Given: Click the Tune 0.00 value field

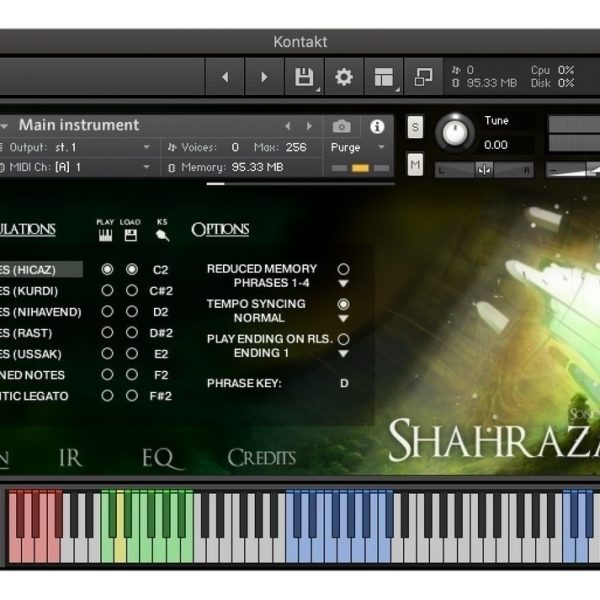Looking at the screenshot, I should click(x=496, y=145).
